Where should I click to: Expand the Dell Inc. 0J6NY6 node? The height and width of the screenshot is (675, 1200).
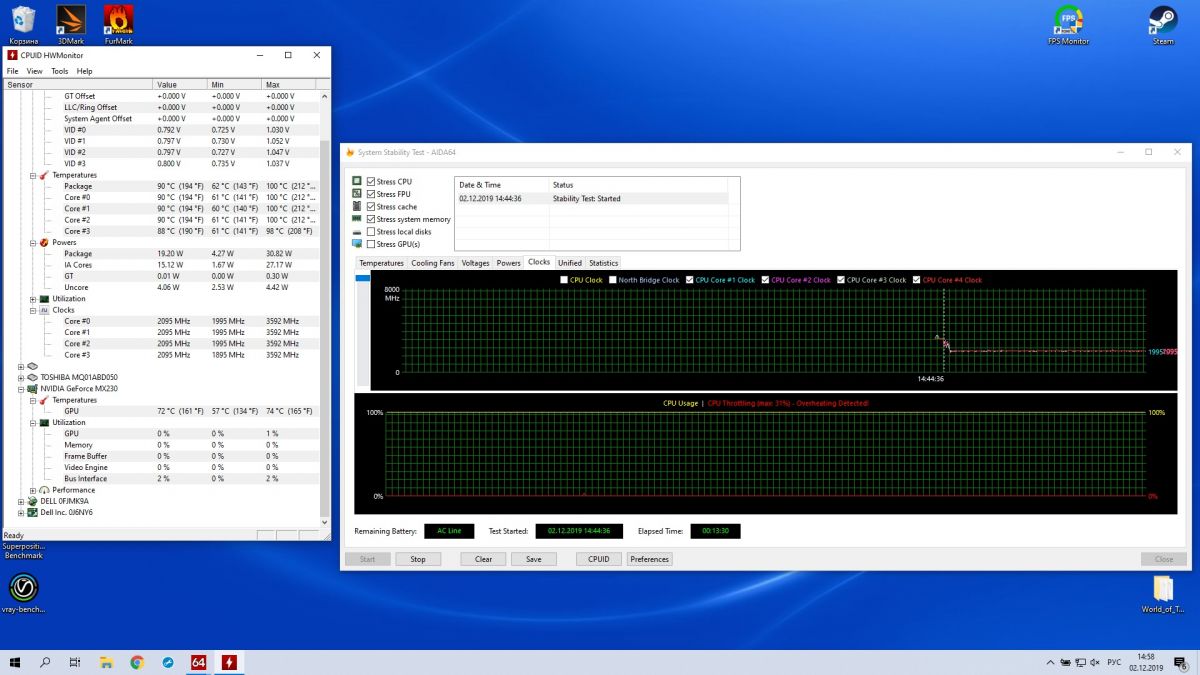click(x=21, y=512)
